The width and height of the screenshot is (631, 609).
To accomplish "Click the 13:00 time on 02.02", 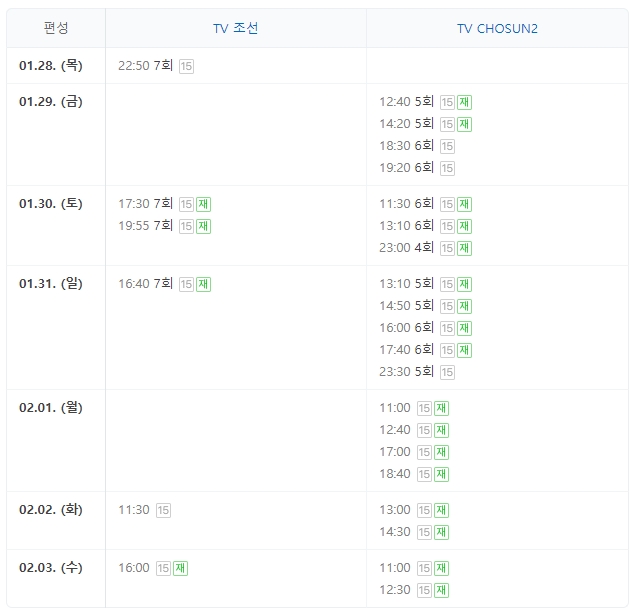I will tap(395, 510).
